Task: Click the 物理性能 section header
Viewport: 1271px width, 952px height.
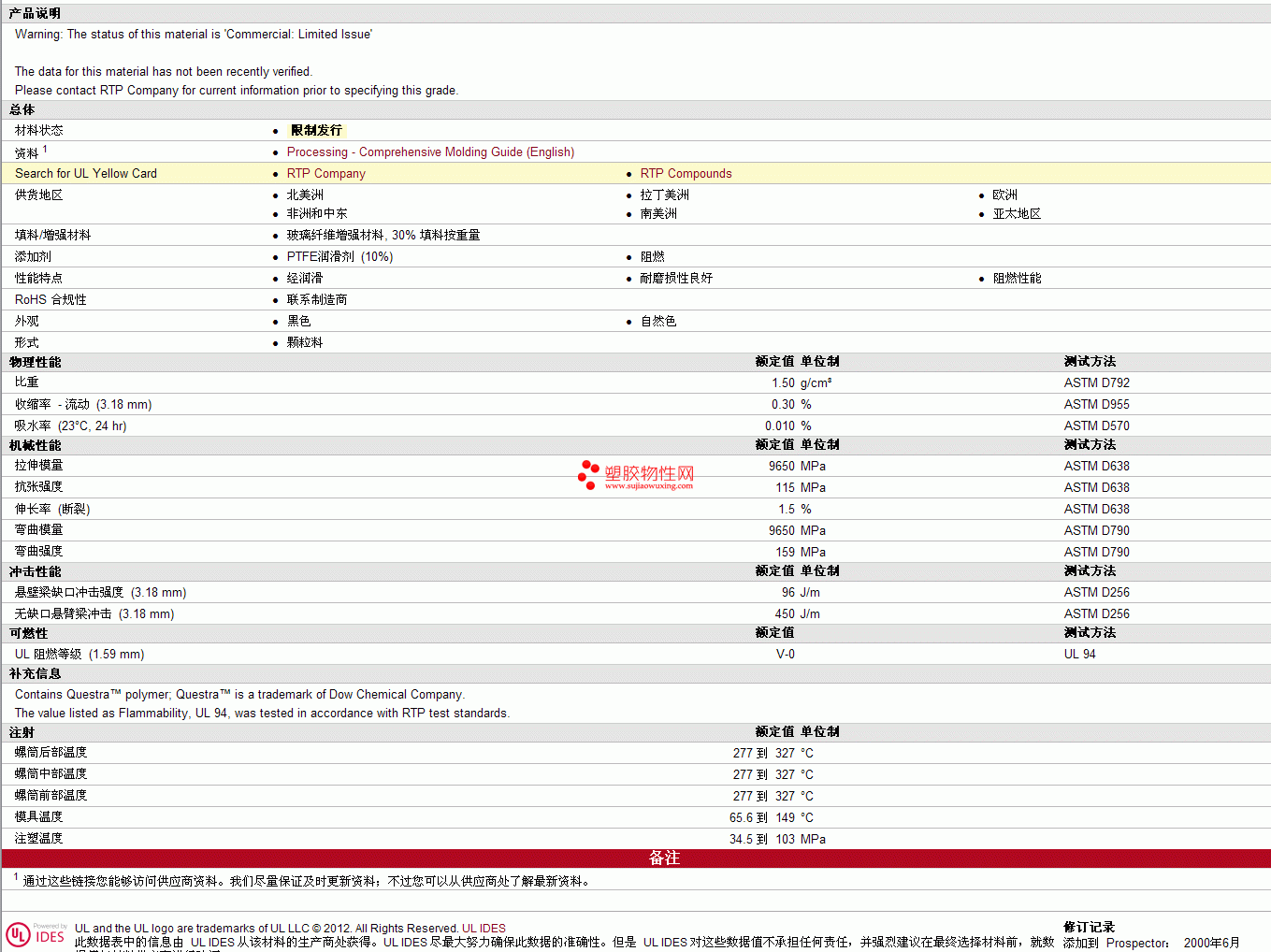Action: [35, 362]
